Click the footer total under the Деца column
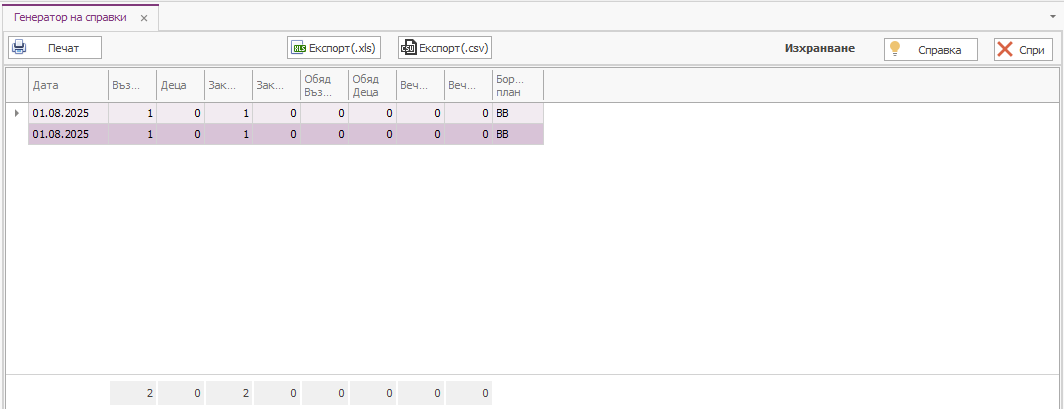Image resolution: width=1064 pixels, height=409 pixels. pos(180,394)
